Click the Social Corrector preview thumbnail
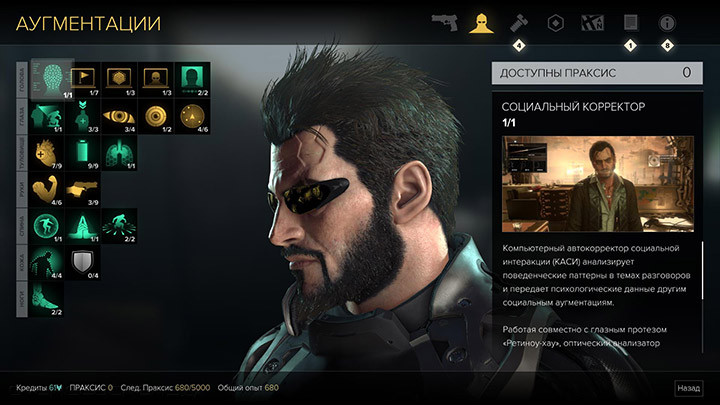 [597, 184]
